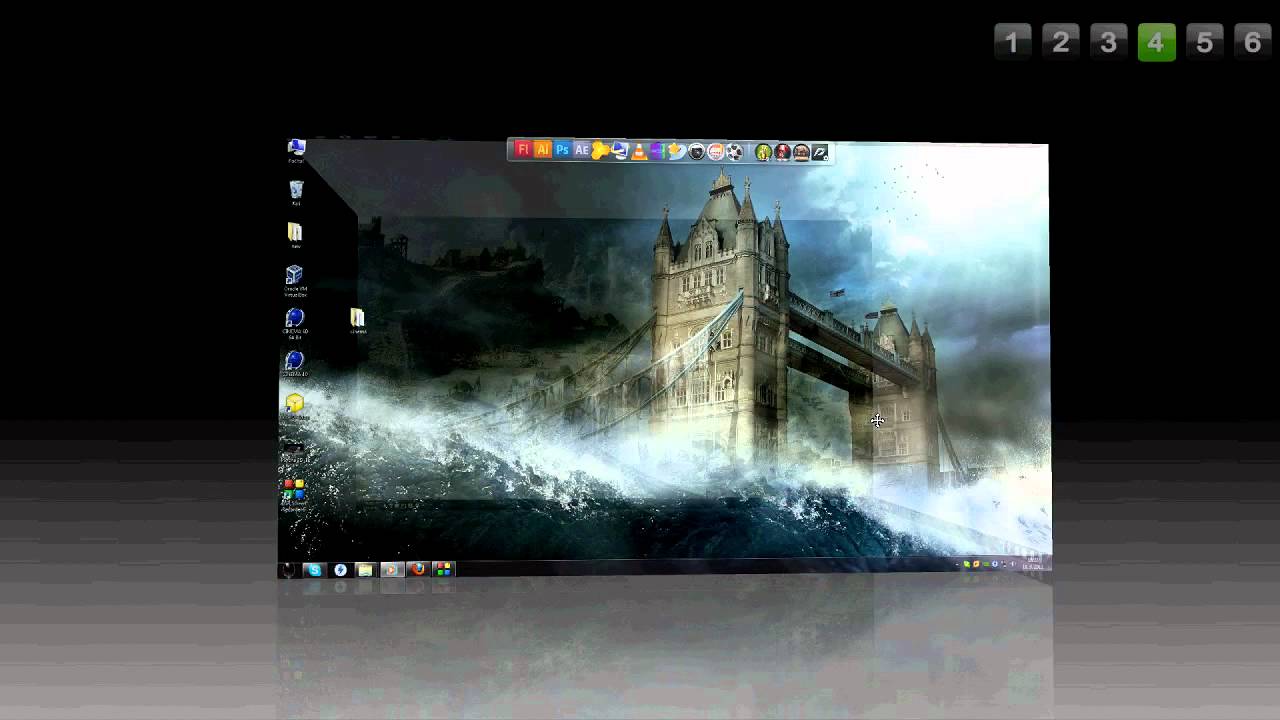Open Firefox from the taskbar
Image resolution: width=1280 pixels, height=720 pixels.
tap(418, 570)
